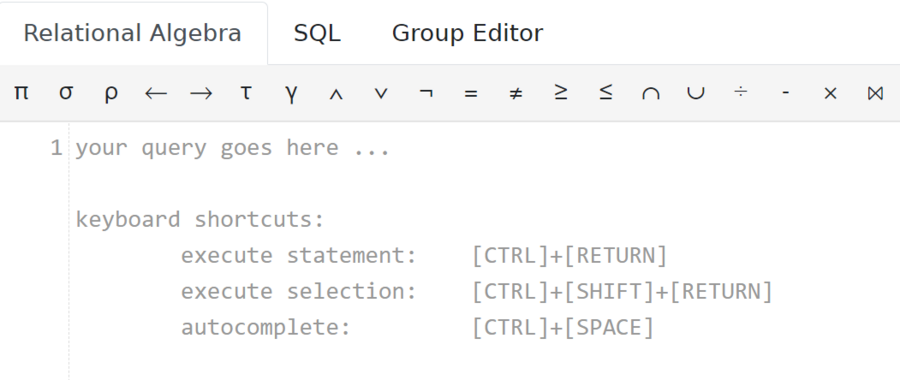Insert the logical OR ∨ symbol

tap(381, 92)
